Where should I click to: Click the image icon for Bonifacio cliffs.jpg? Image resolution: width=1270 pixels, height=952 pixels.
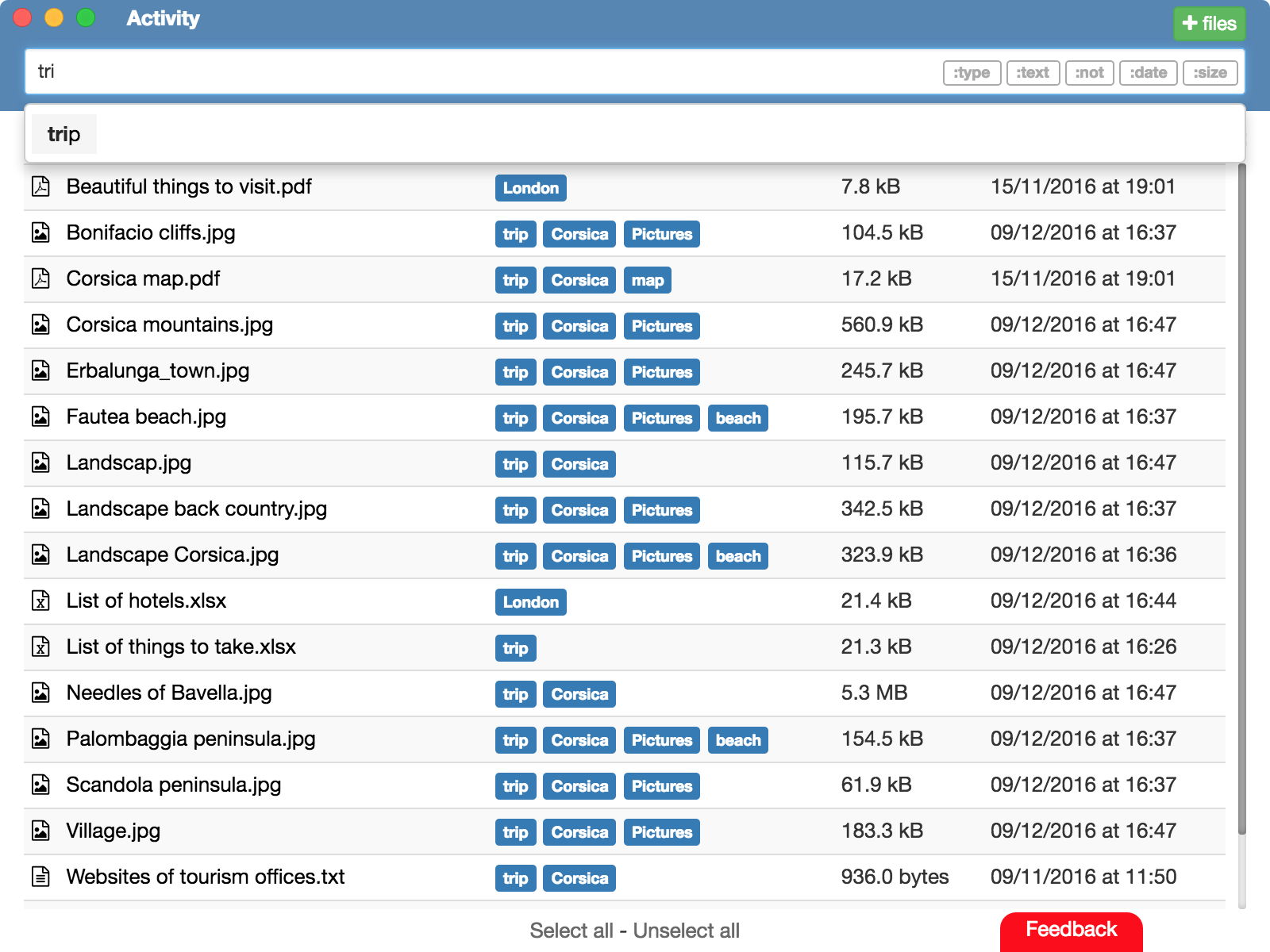(41, 232)
